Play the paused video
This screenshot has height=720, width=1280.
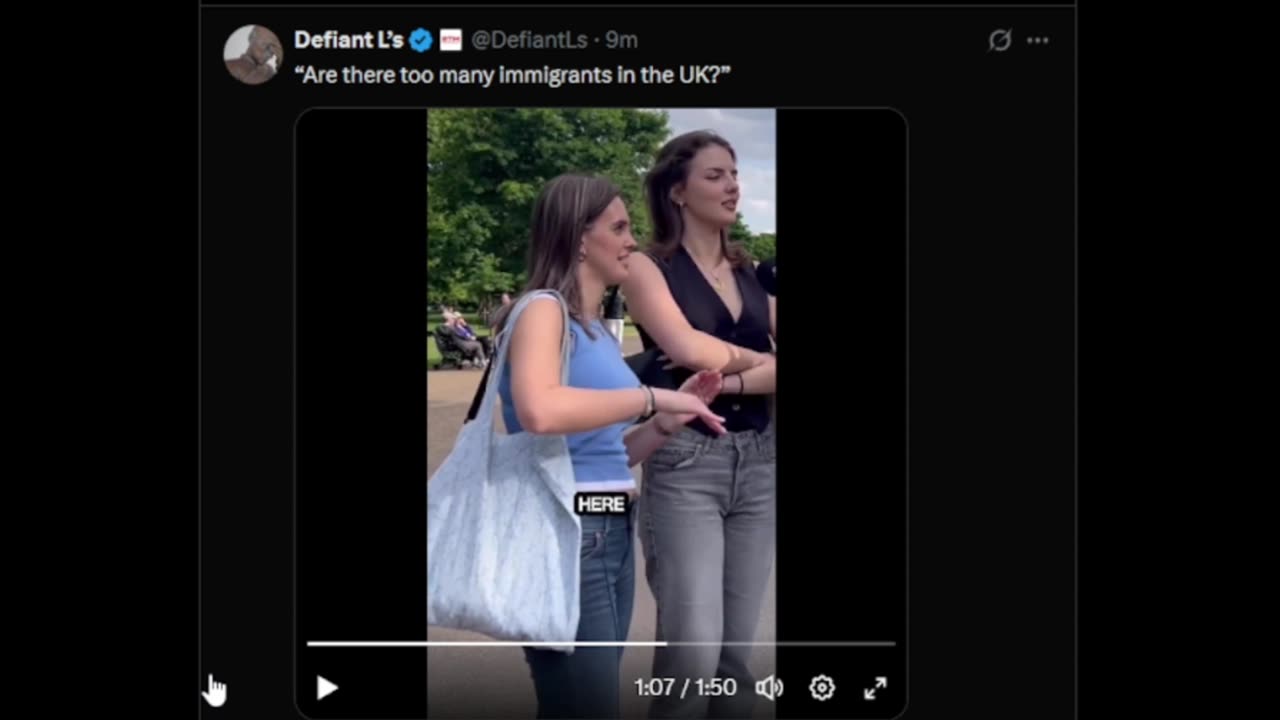pyautogui.click(x=327, y=688)
